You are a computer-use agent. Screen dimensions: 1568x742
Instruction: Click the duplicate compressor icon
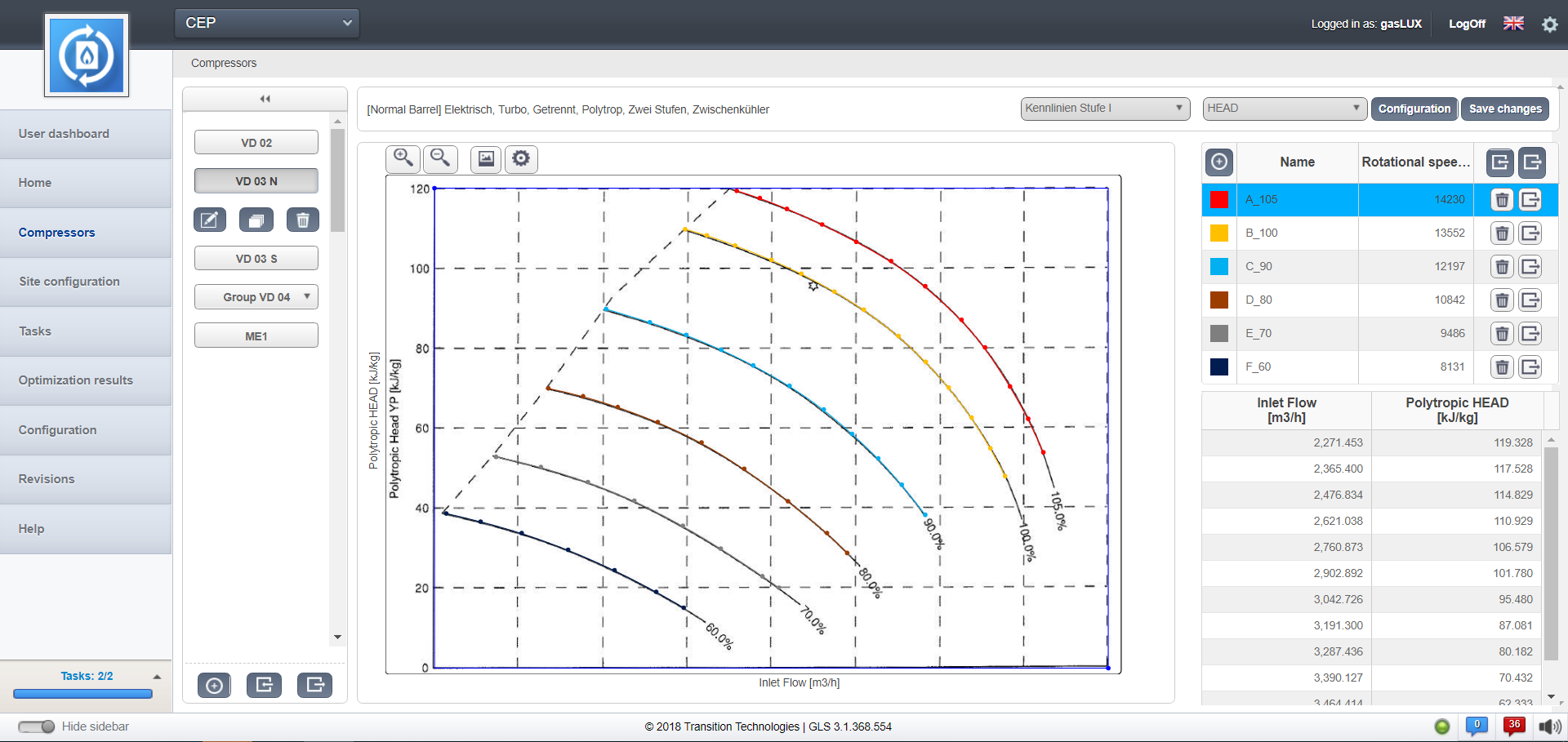click(256, 220)
